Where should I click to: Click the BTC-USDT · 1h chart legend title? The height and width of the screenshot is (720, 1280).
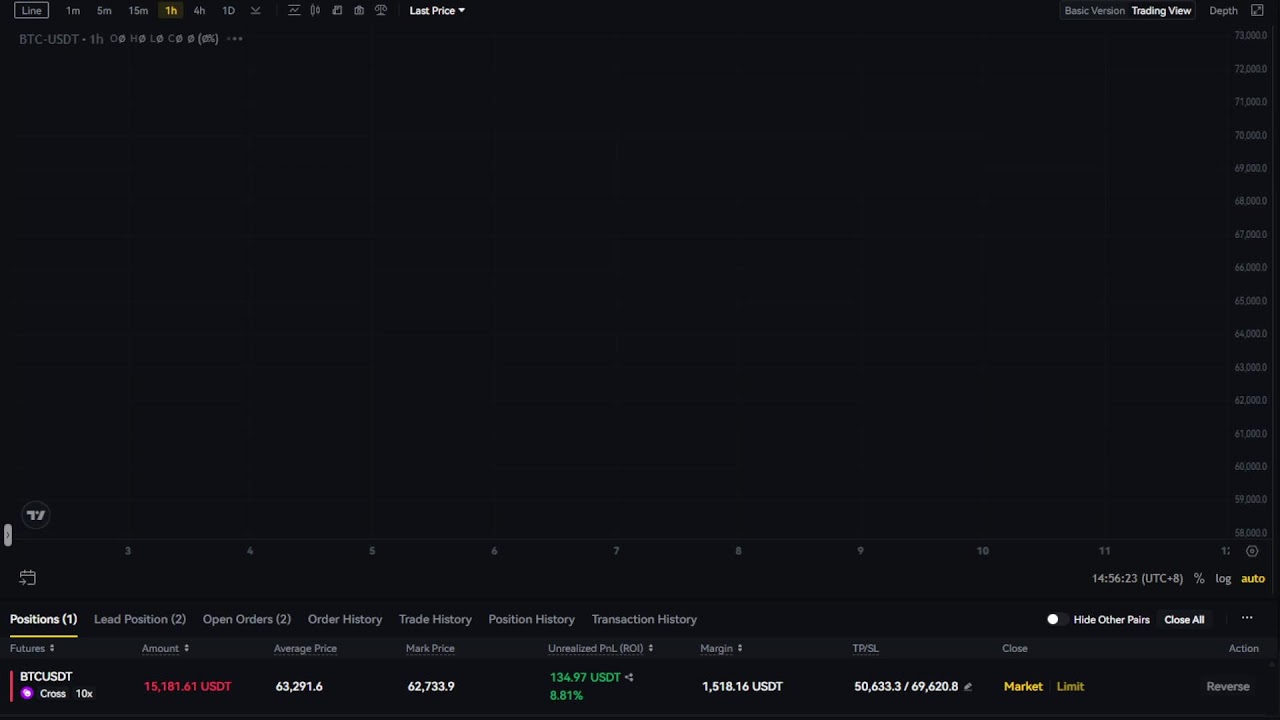[x=61, y=38]
